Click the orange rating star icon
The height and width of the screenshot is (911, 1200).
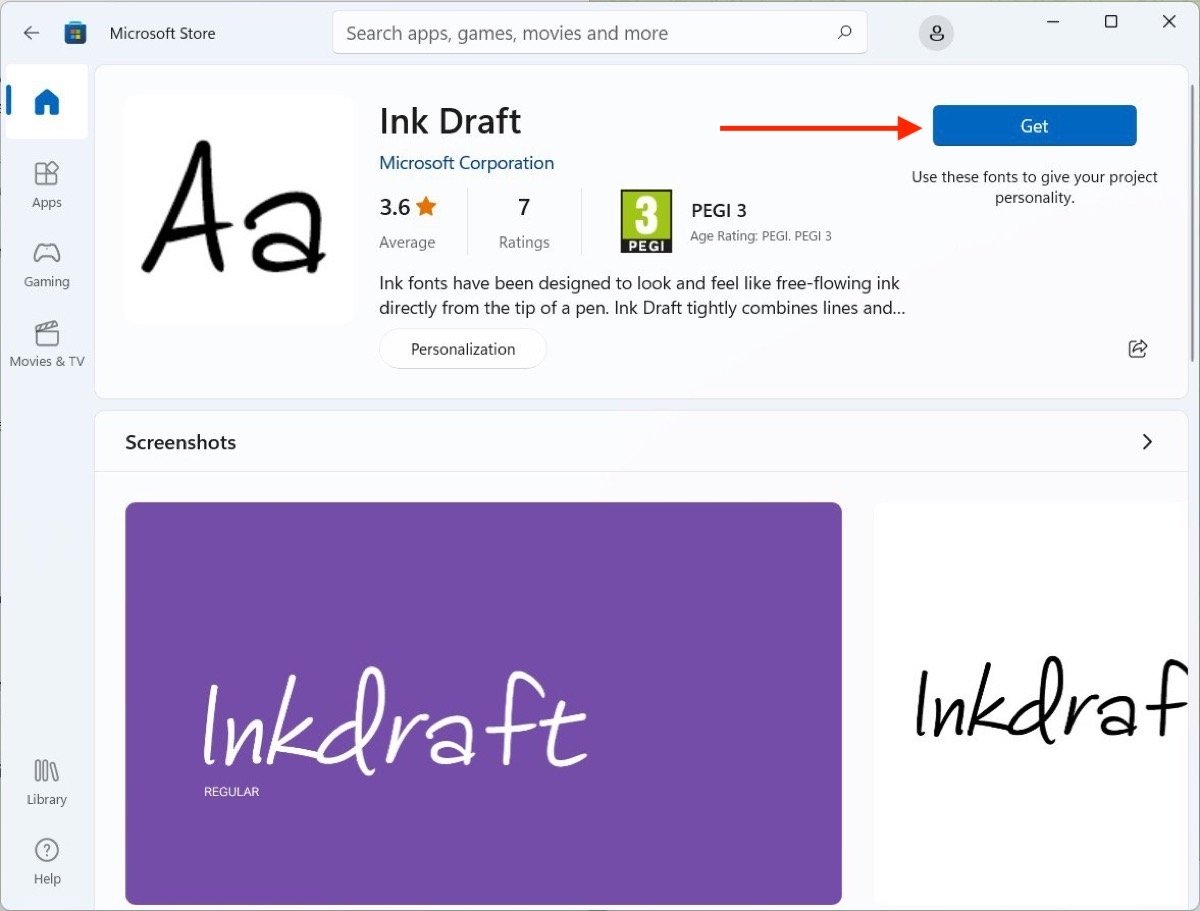pos(426,207)
